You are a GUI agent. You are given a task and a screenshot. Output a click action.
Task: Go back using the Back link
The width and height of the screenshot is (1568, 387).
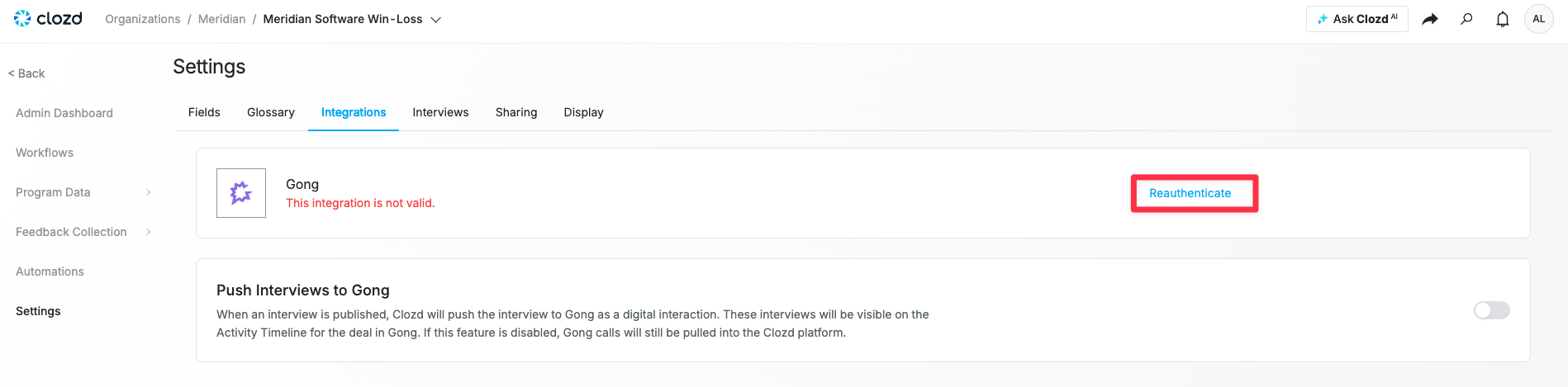coord(26,73)
